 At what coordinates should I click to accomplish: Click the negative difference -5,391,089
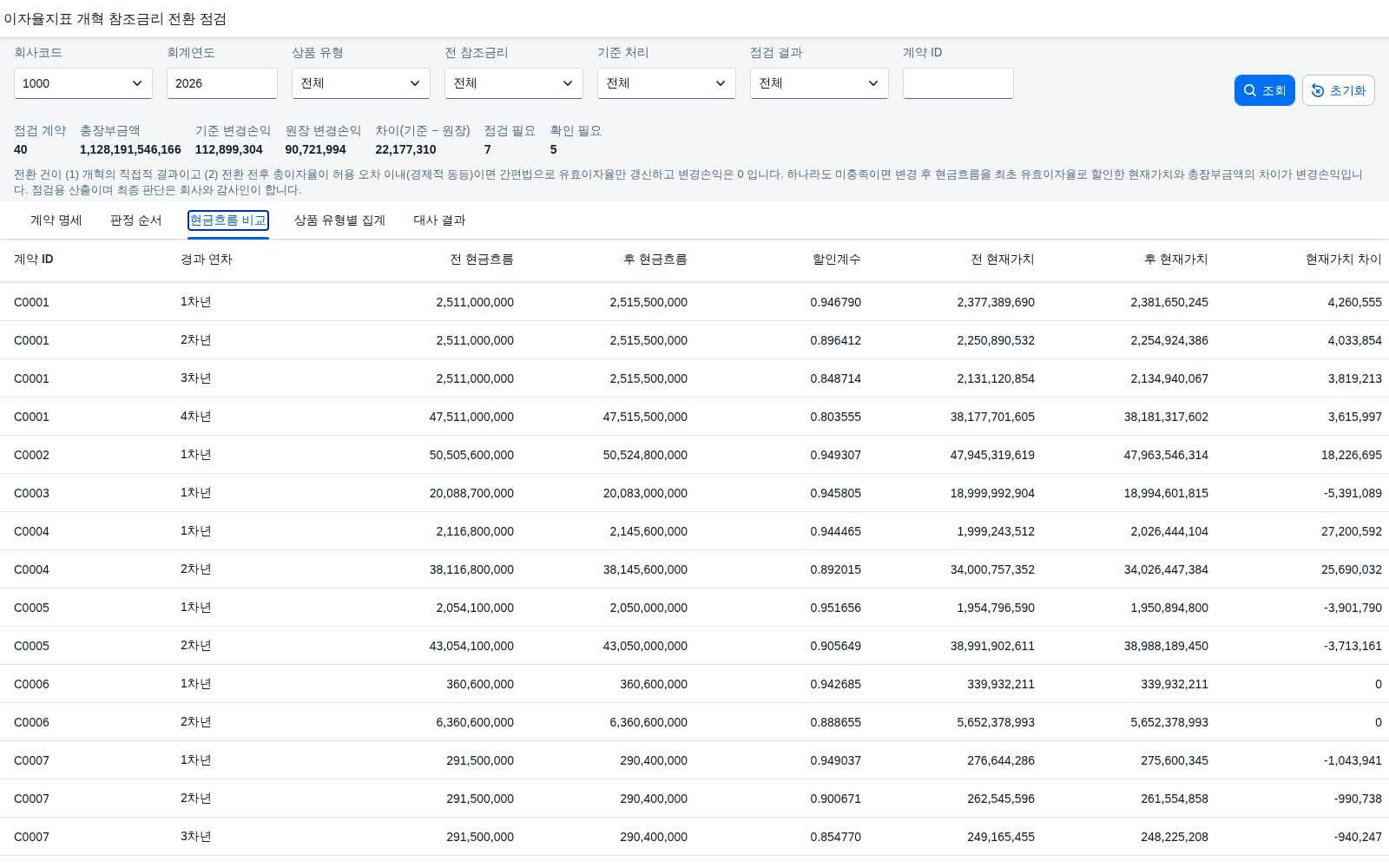1353,493
